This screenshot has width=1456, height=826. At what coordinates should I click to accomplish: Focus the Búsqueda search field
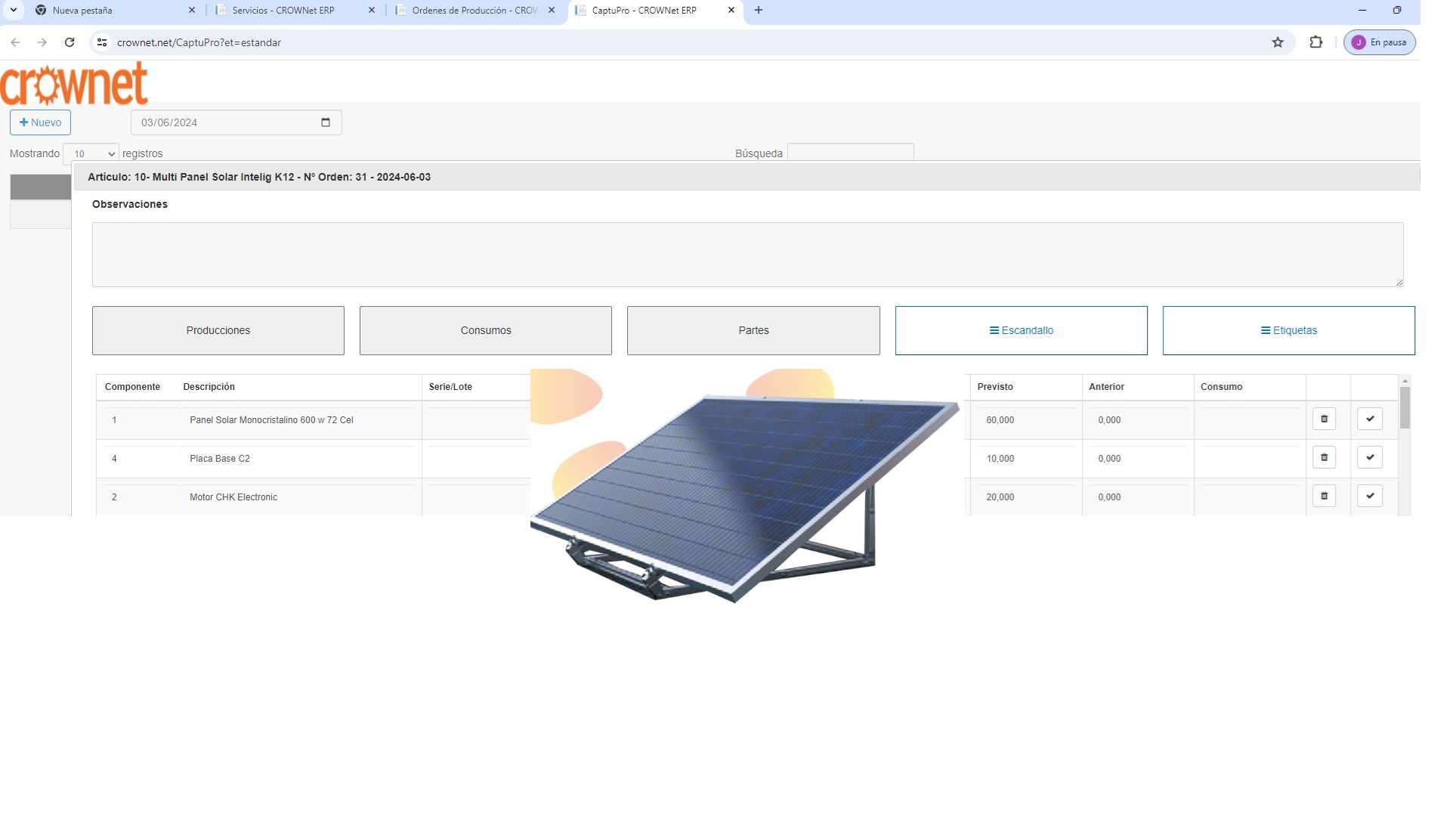pyautogui.click(x=851, y=152)
